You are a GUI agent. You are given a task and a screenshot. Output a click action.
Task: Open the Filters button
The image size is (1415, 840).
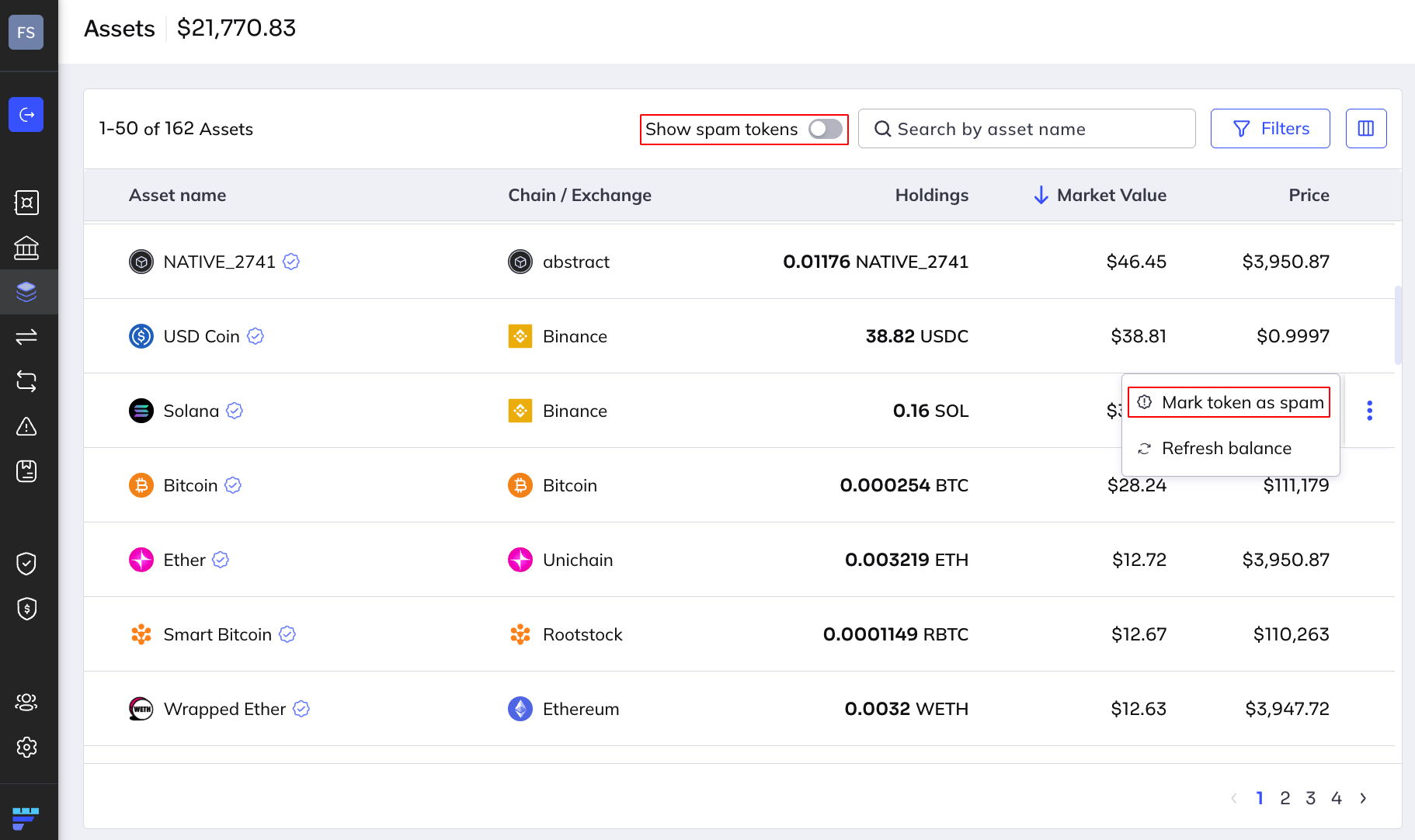point(1270,129)
